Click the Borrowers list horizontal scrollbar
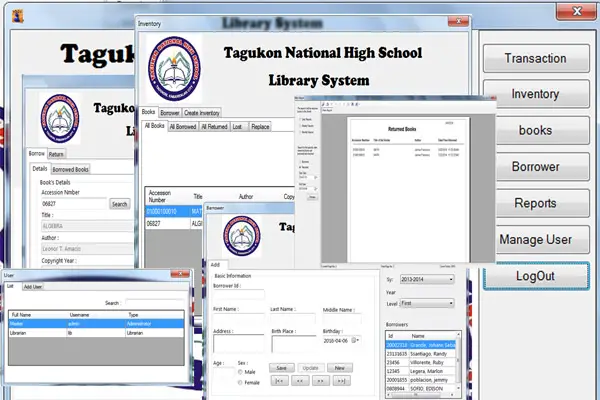Image resolution: width=600 pixels, height=400 pixels. (421, 395)
